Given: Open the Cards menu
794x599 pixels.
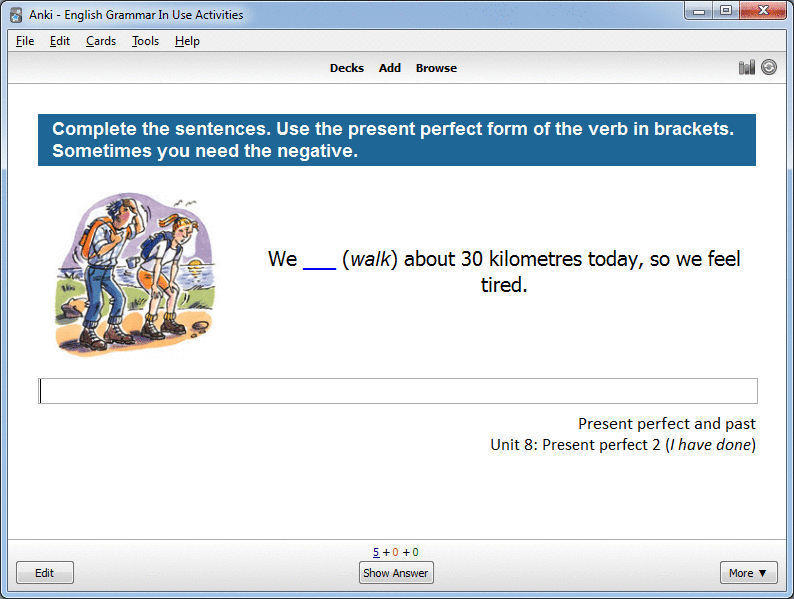Looking at the screenshot, I should click(101, 41).
